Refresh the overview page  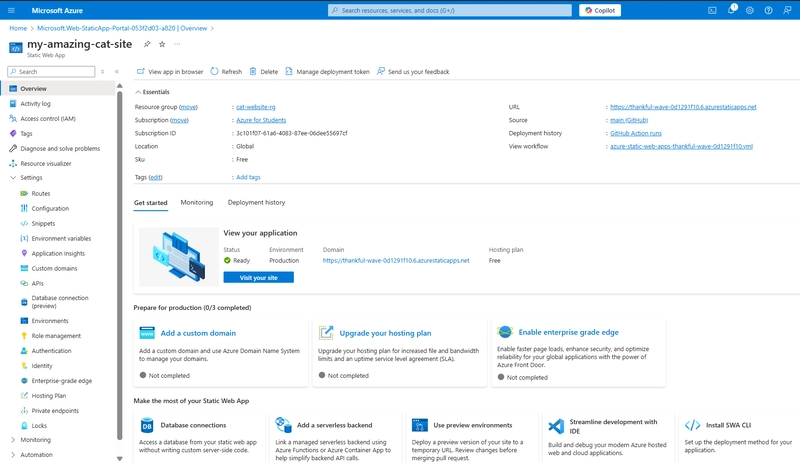[x=226, y=72]
